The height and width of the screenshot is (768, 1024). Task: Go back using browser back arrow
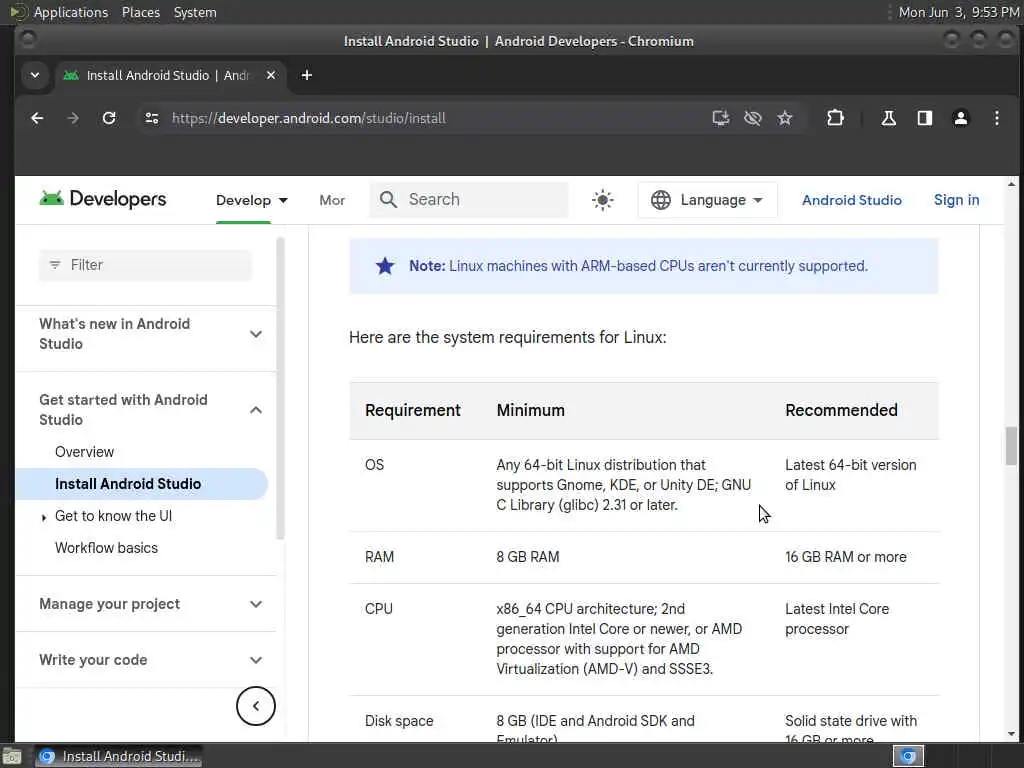[37, 118]
